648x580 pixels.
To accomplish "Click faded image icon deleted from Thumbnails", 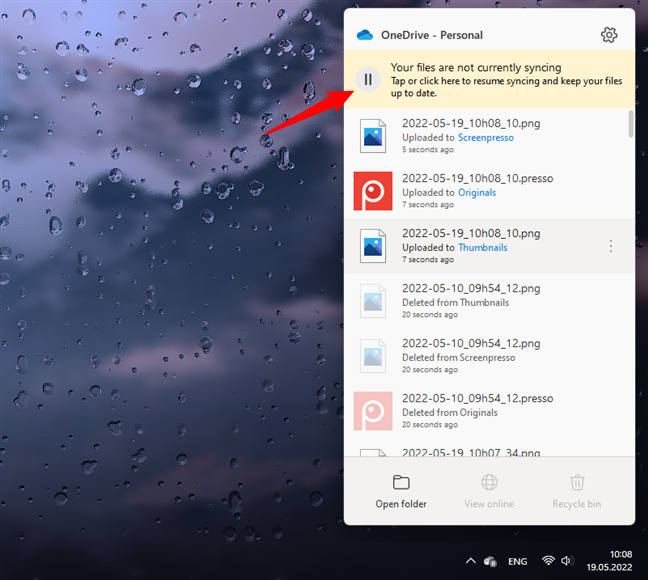I will (x=373, y=301).
